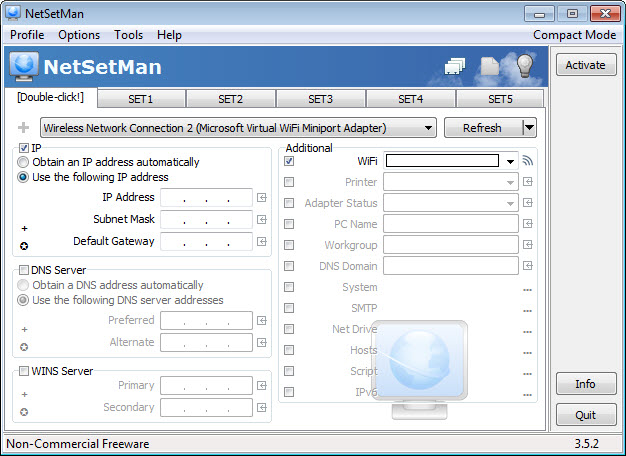Open the Options menu
Screen dimensions: 626x456
tap(79, 35)
